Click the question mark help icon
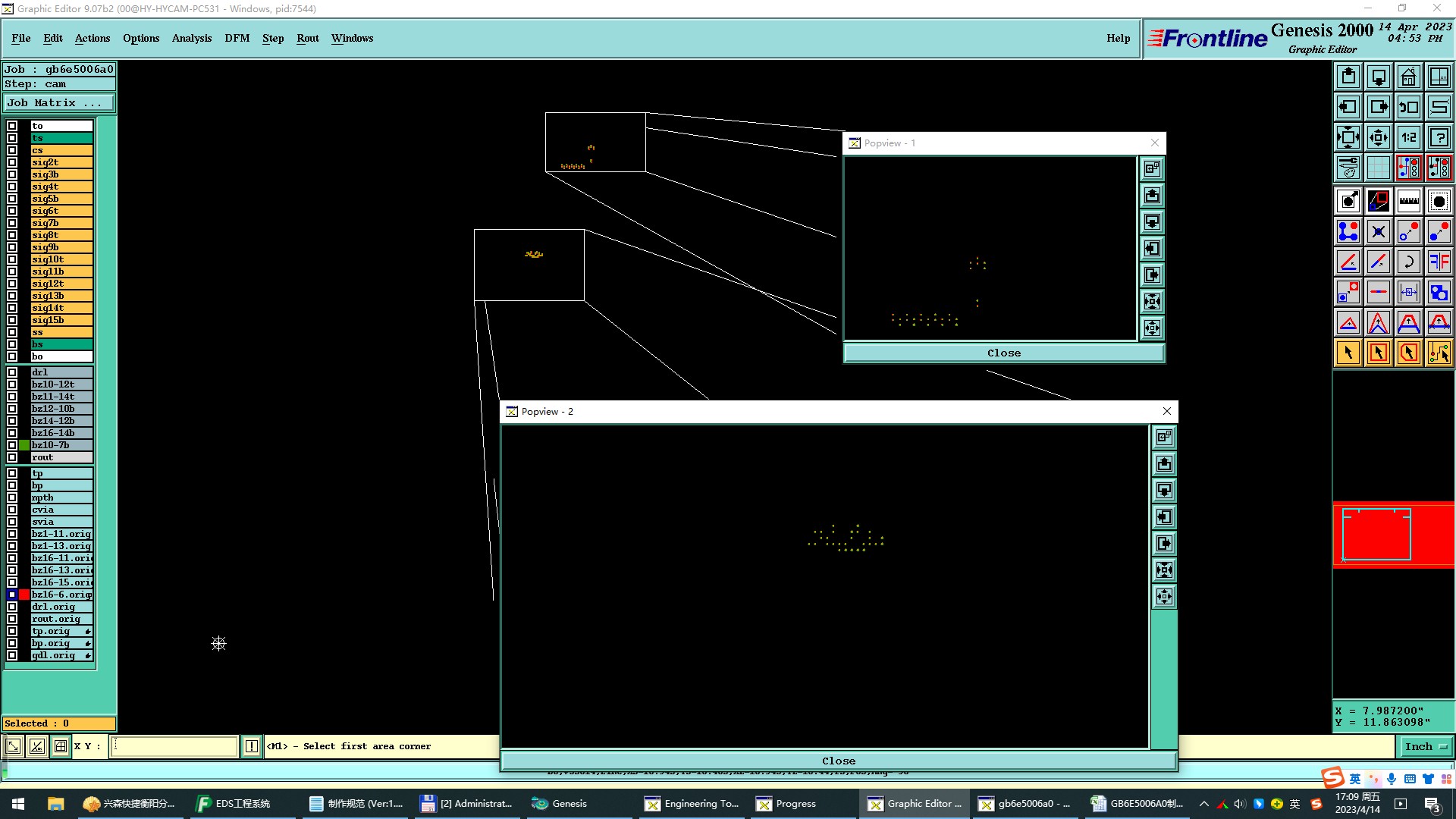This screenshot has width=1456, height=819. coord(1439,137)
